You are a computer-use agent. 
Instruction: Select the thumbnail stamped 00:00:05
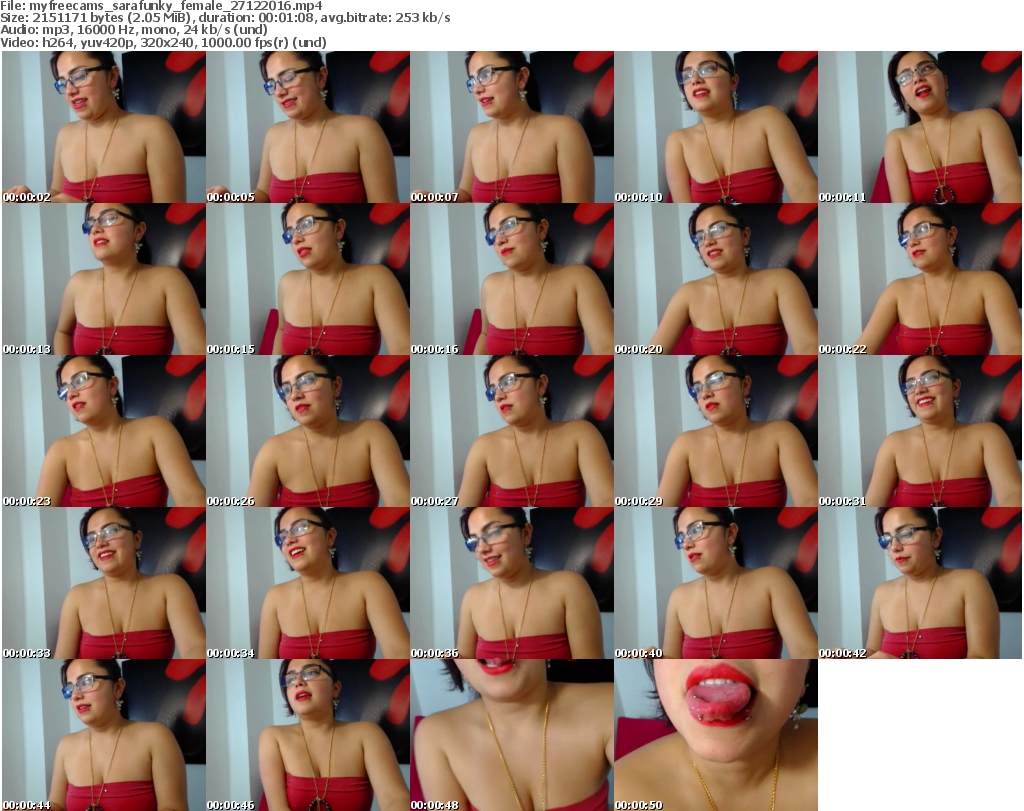point(308,127)
